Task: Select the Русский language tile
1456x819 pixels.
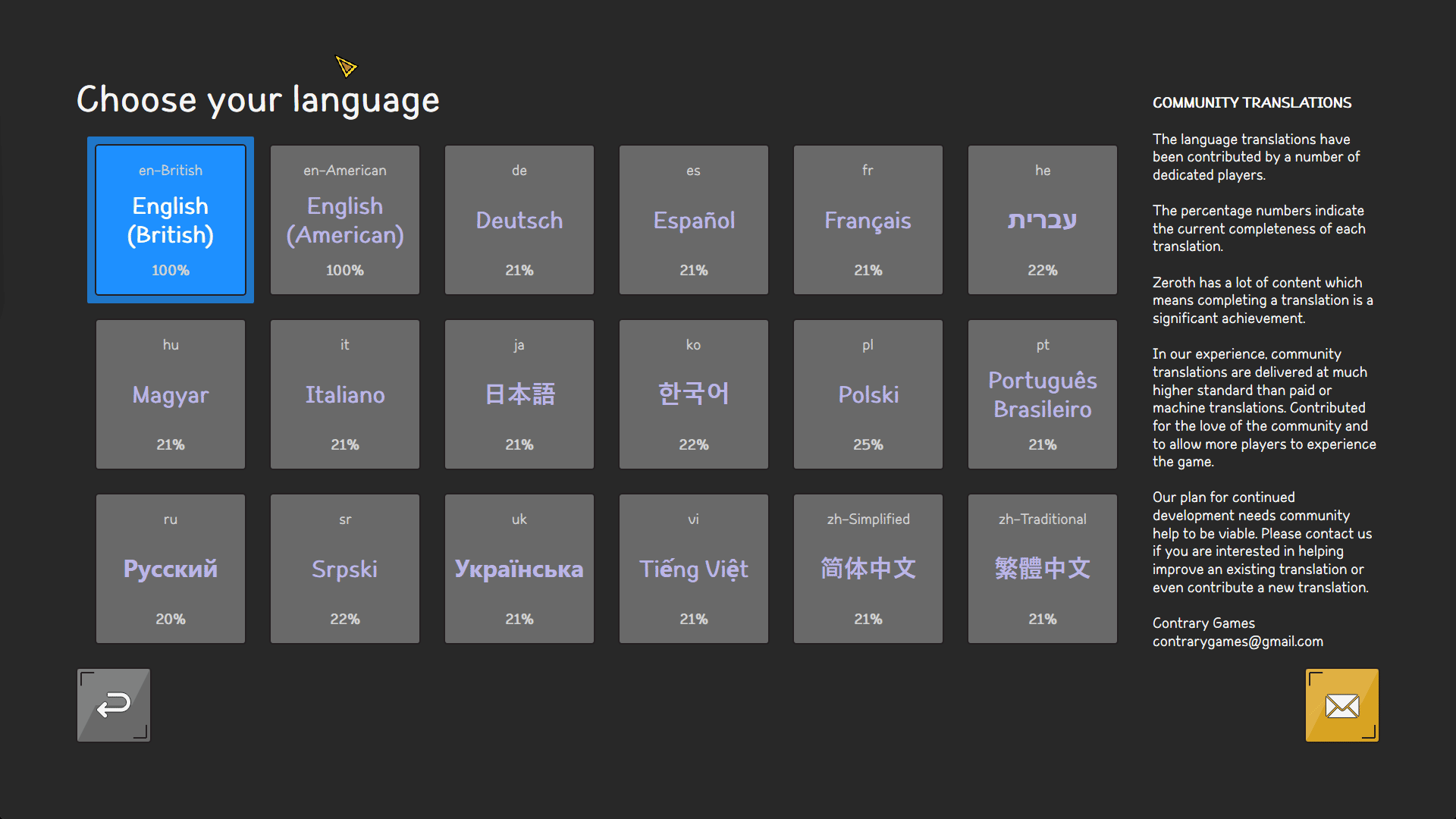Action: tap(171, 569)
